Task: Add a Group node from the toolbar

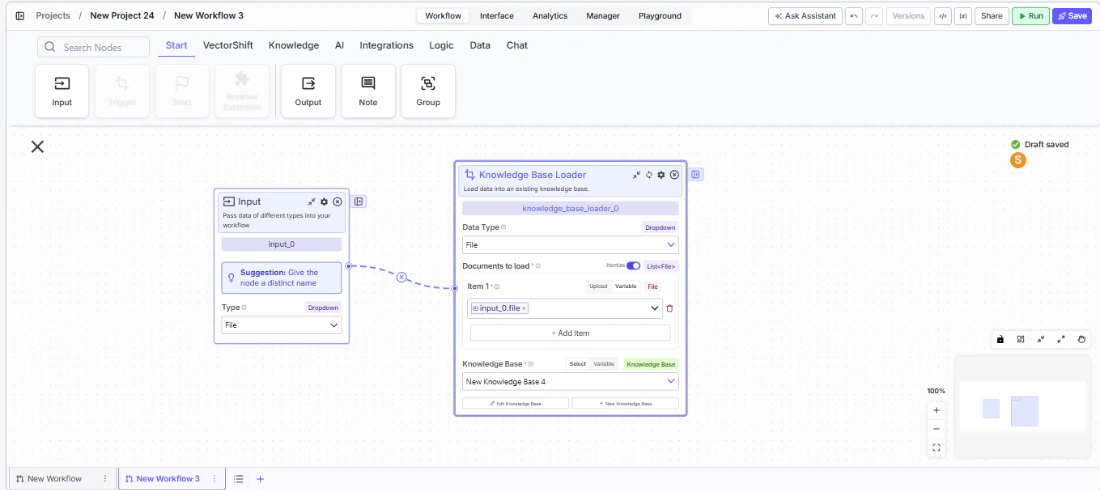Action: click(428, 91)
